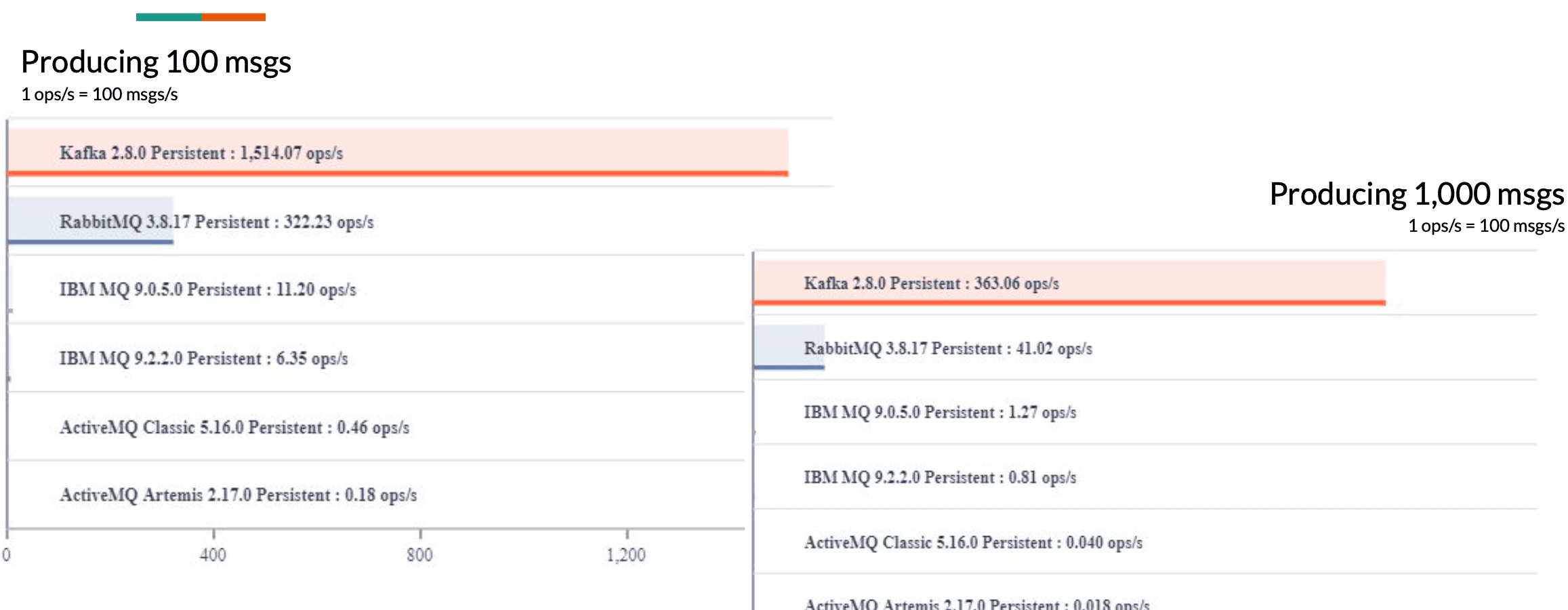Click the 'Producing 1,000 msgs' heading
The height and width of the screenshot is (610, 1568).
[x=1417, y=194]
